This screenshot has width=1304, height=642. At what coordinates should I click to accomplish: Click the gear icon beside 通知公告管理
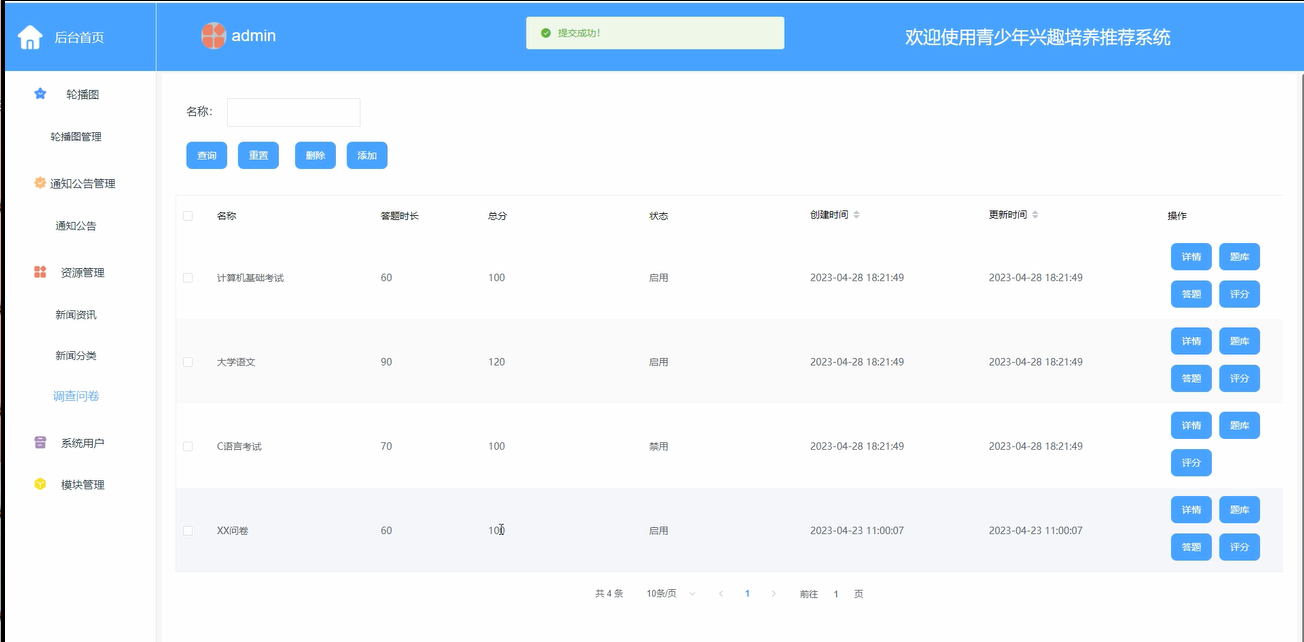(40, 183)
